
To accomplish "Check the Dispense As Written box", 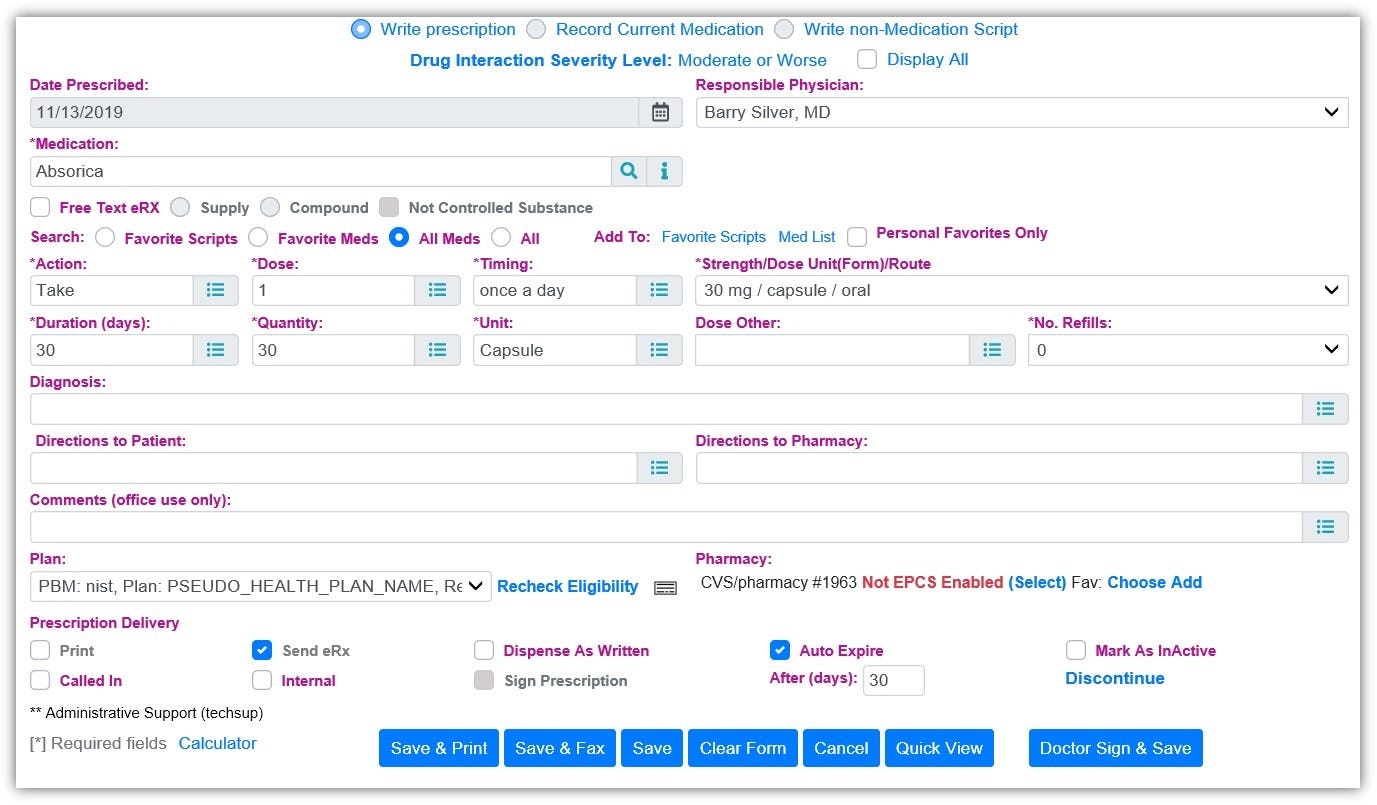I will [x=484, y=650].
